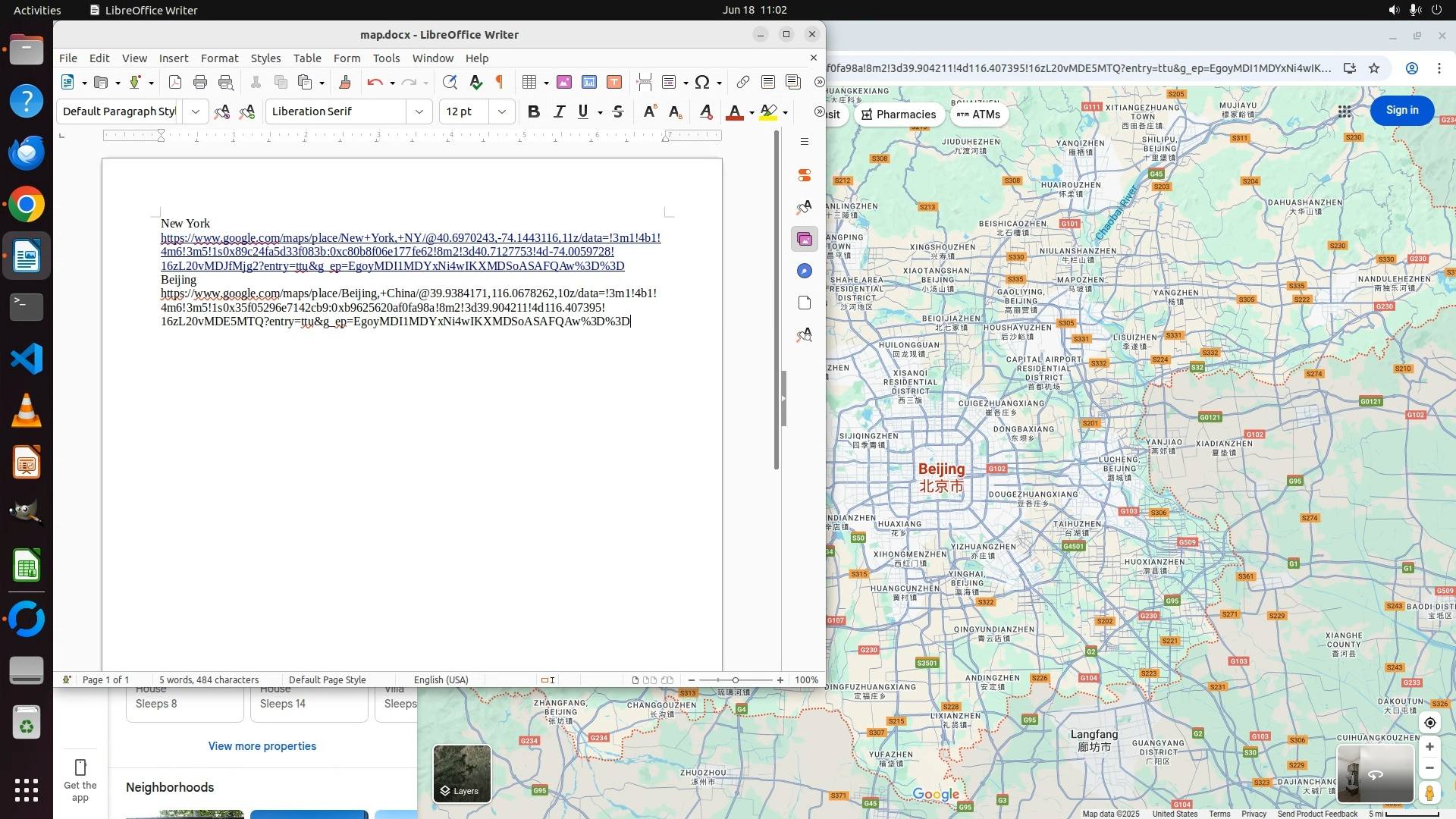Click the Export as PDF icon
The height and width of the screenshot is (819, 1456).
(x=175, y=83)
